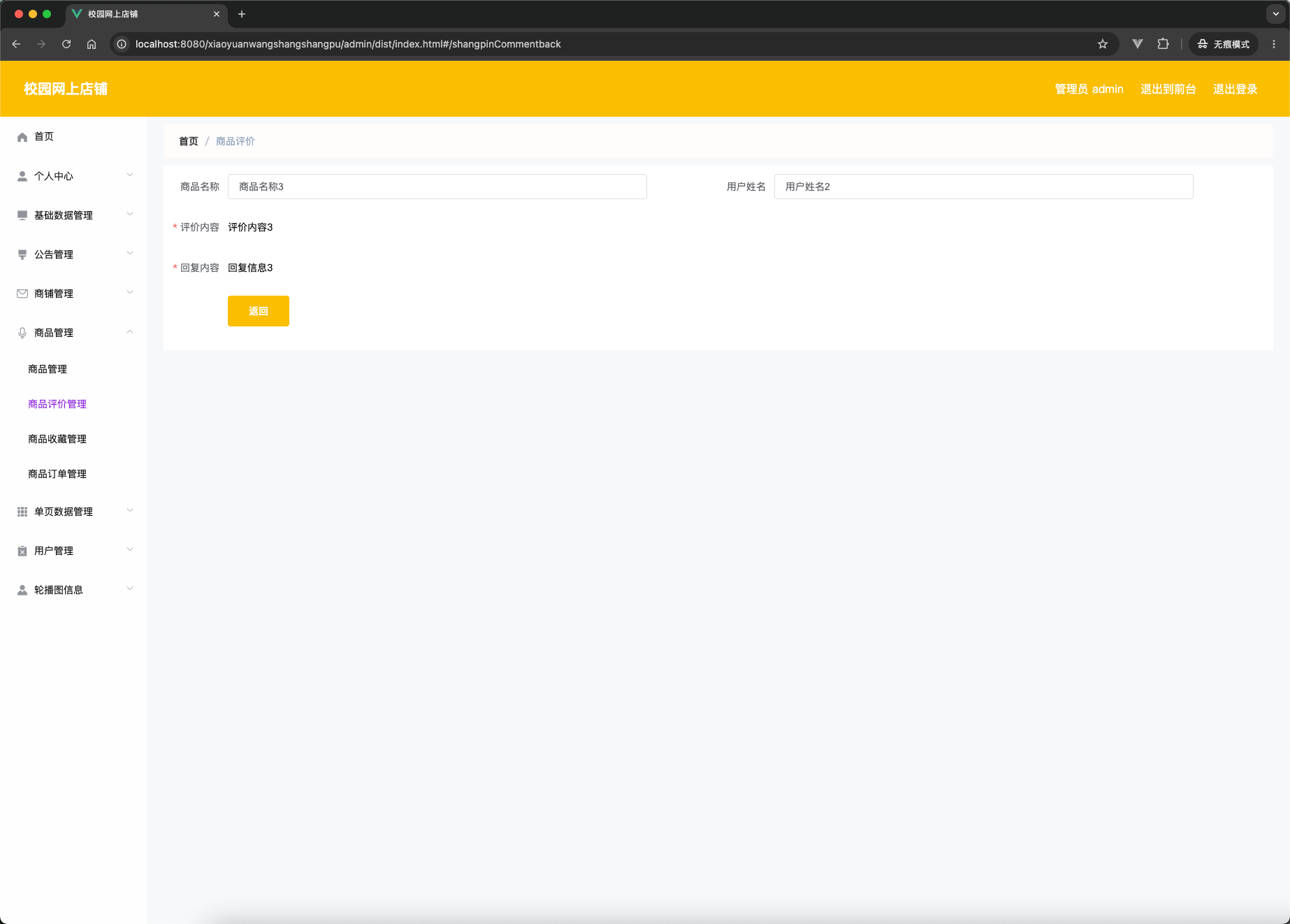Open a new browser tab with plus icon
This screenshot has width=1290, height=924.
(x=242, y=14)
